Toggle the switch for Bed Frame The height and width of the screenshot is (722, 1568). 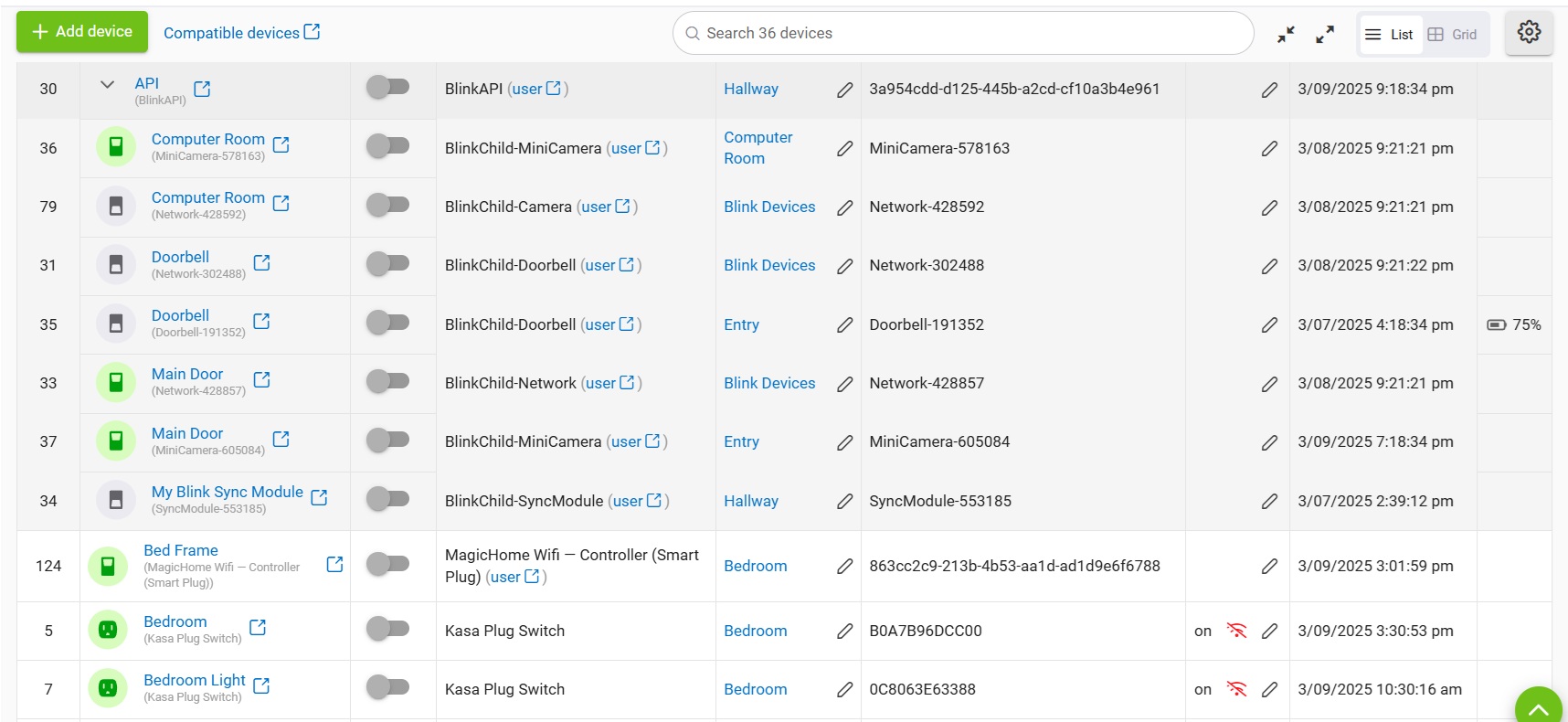tap(387, 563)
